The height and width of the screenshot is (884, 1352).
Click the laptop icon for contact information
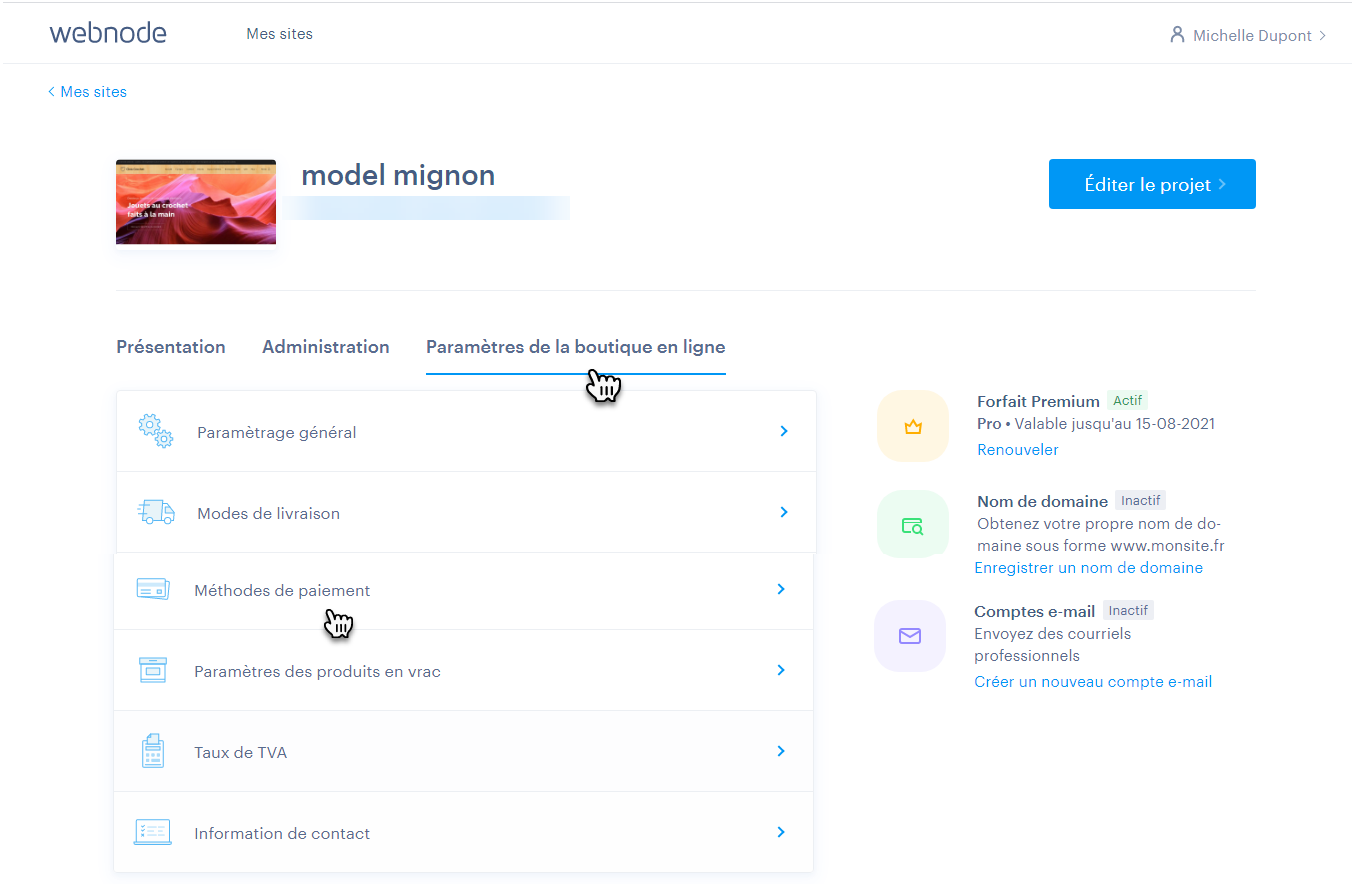(152, 832)
